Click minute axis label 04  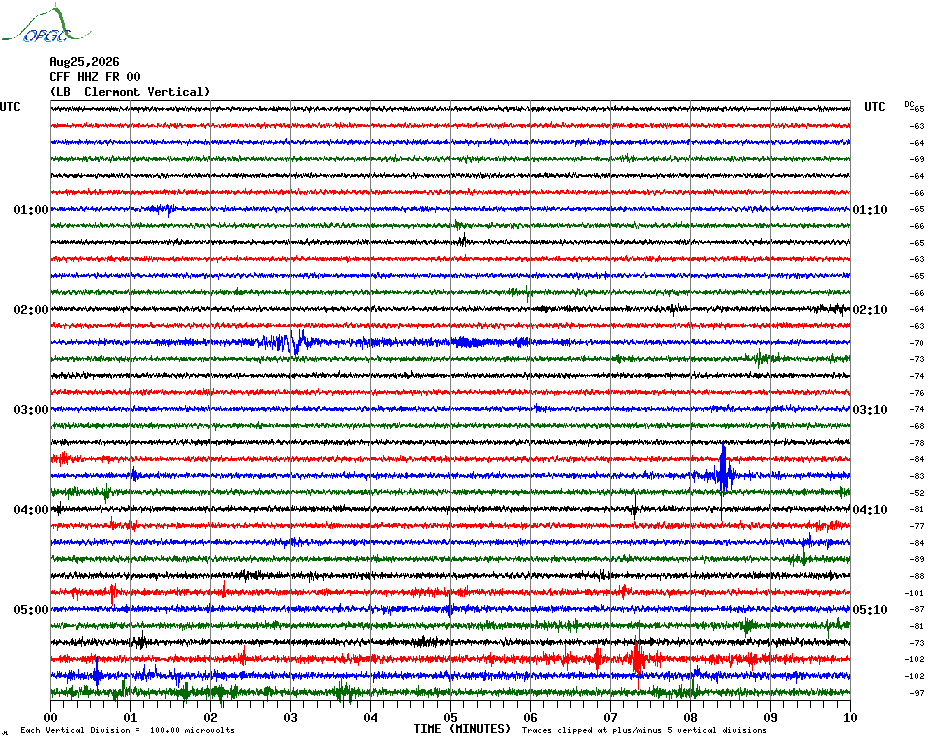(x=371, y=717)
